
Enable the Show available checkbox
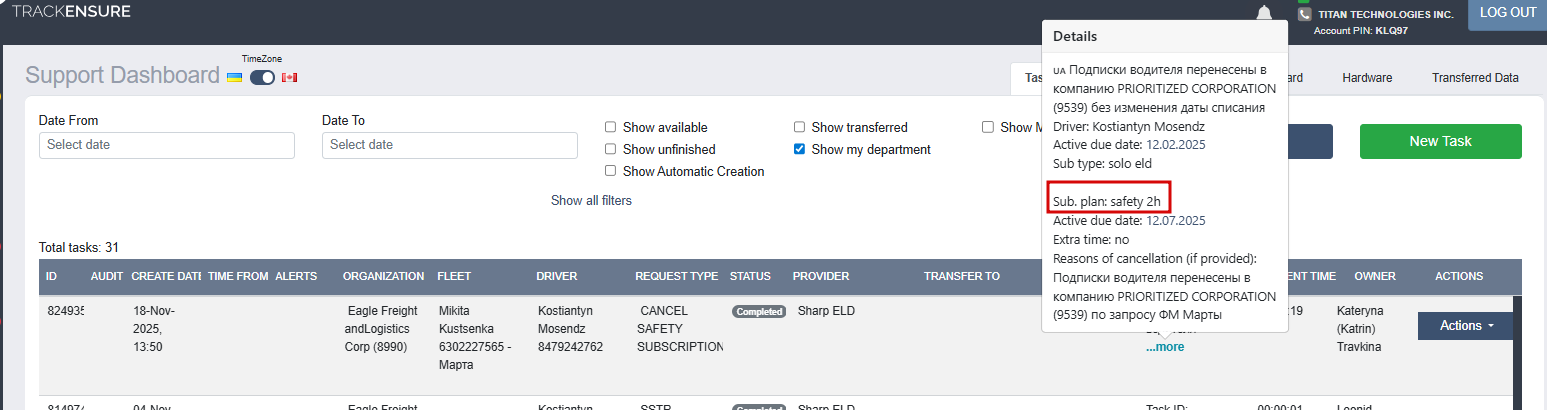pyautogui.click(x=610, y=128)
